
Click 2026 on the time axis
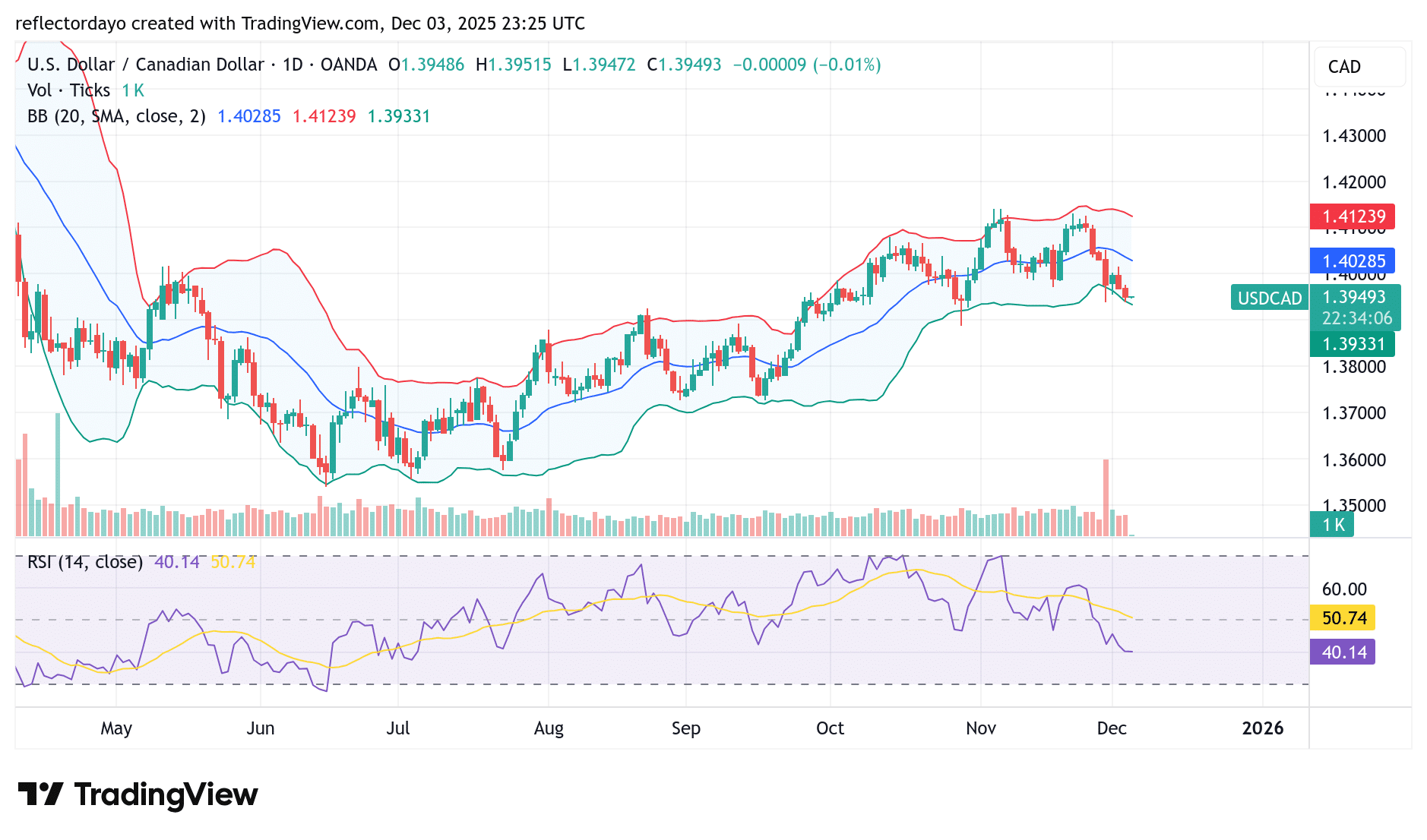pos(1263,728)
